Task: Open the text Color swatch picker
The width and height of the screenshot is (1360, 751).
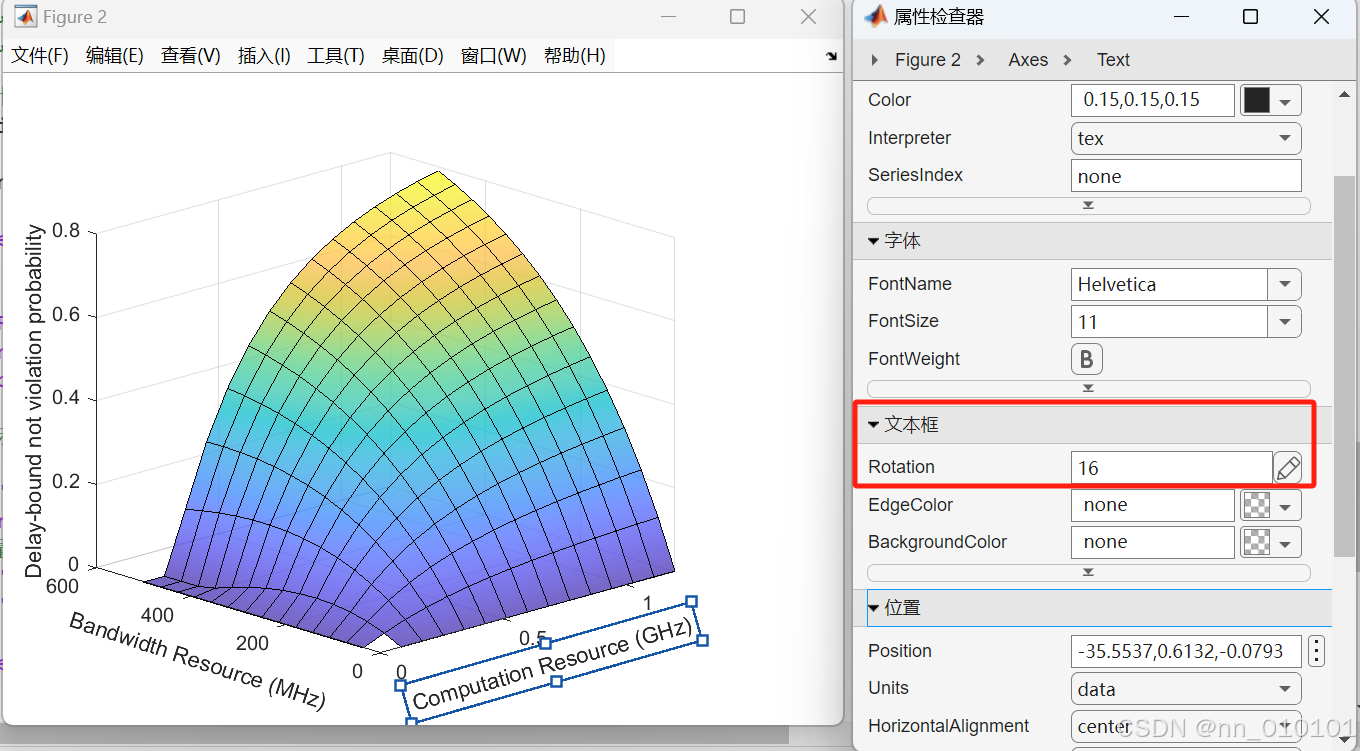Action: click(x=1271, y=100)
